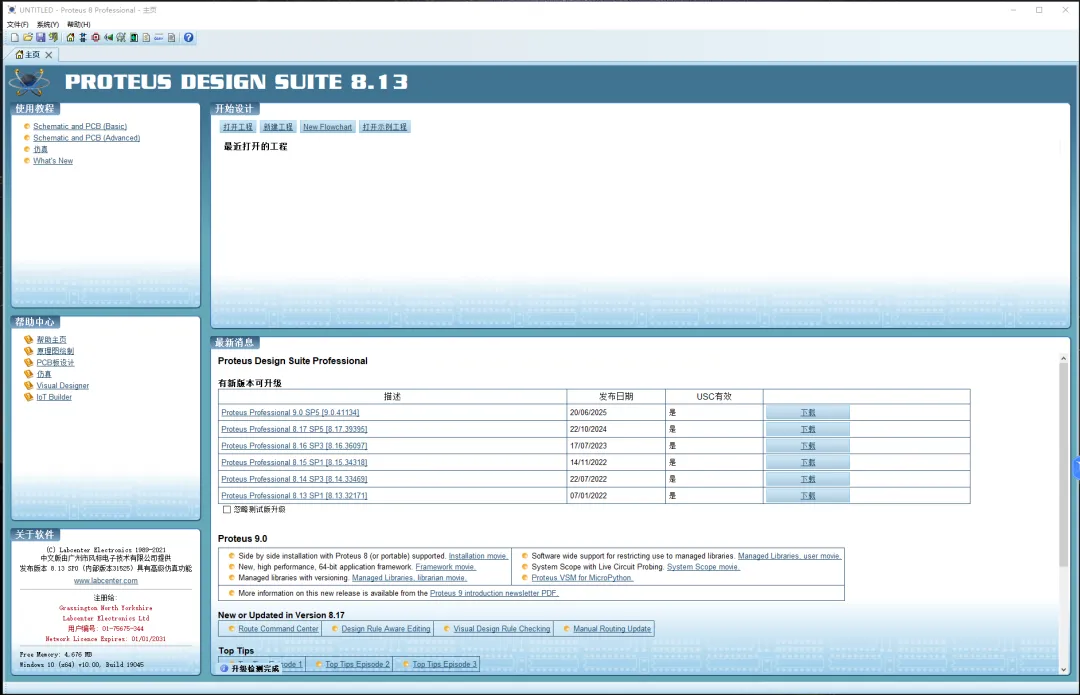Open Schematic and PCB (Basic) tutorial
The height and width of the screenshot is (695, 1080).
coord(80,127)
